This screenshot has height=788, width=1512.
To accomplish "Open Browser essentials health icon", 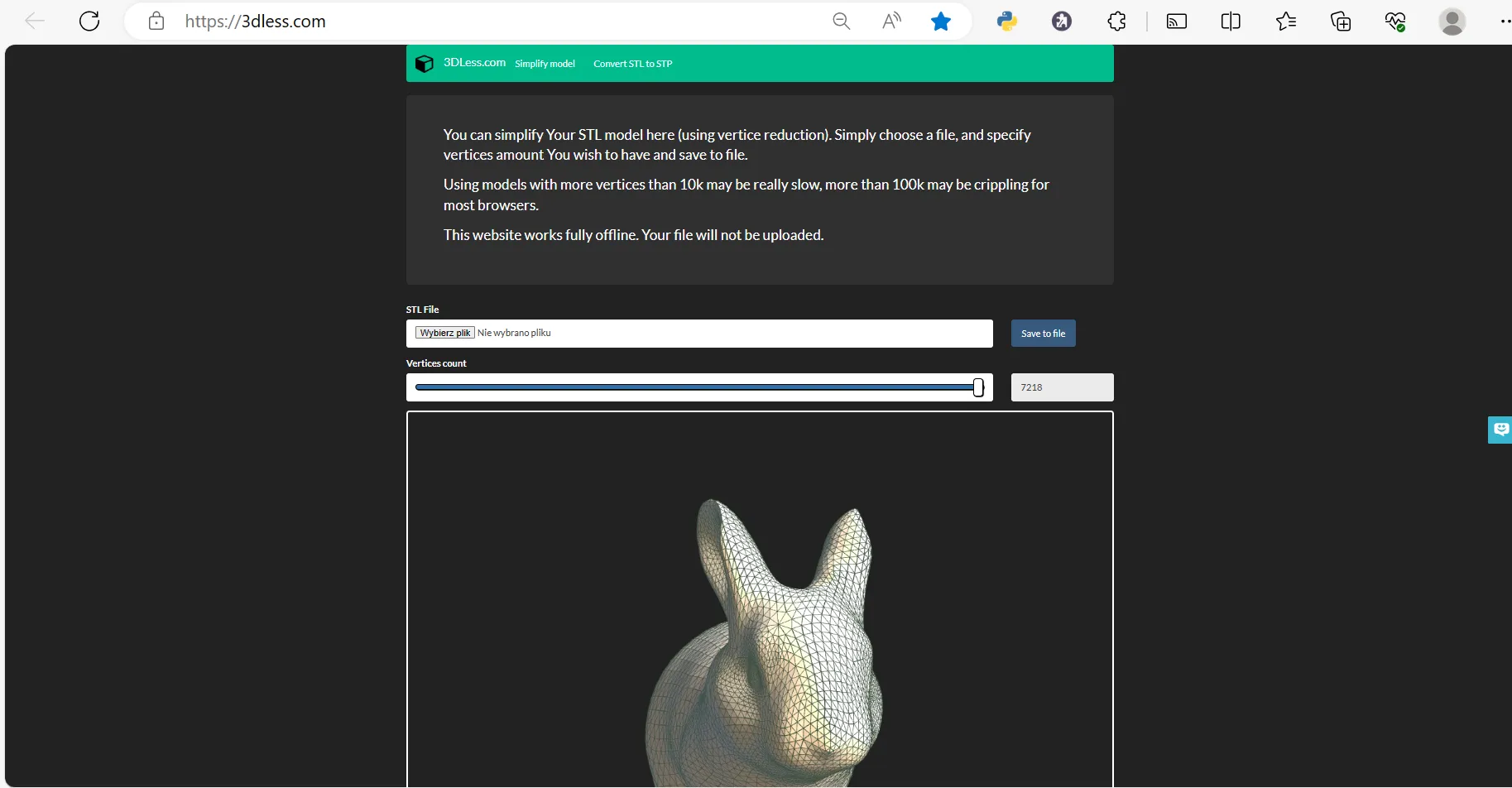I will click(1397, 21).
